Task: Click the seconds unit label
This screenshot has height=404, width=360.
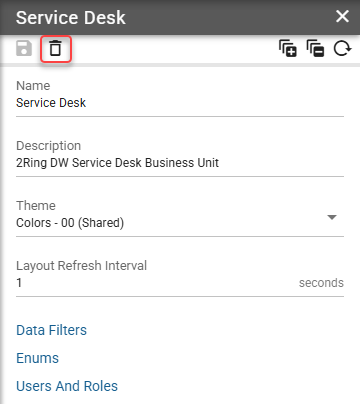Action: point(321,283)
